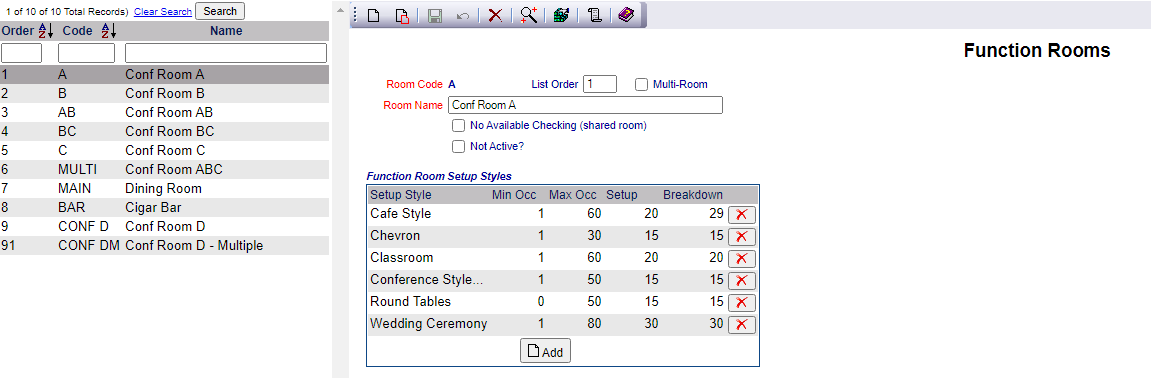Image resolution: width=1151 pixels, height=378 pixels.
Task: Add a new setup style
Action: 545,351
